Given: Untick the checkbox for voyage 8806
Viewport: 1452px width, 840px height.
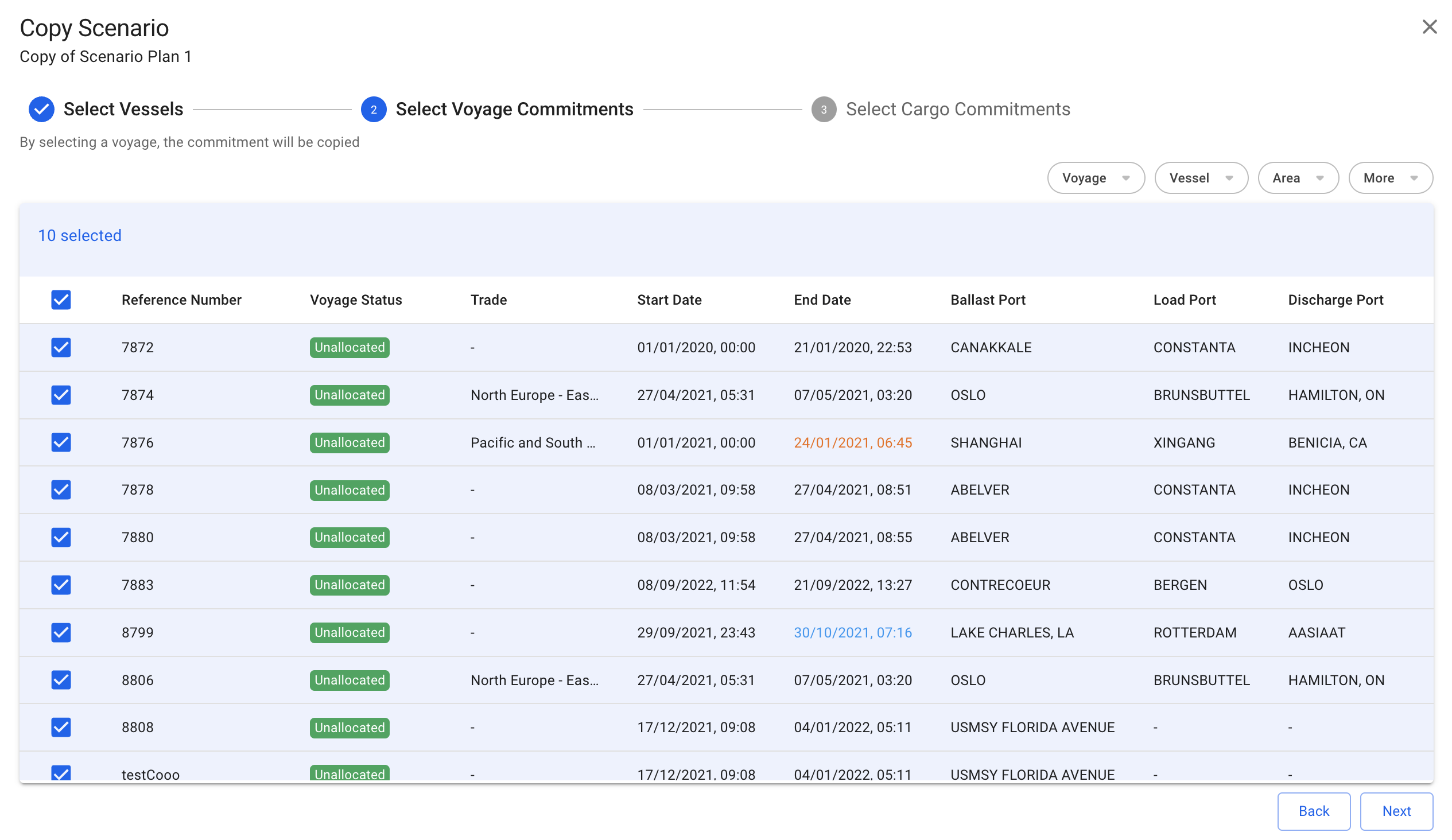Looking at the screenshot, I should [61, 680].
